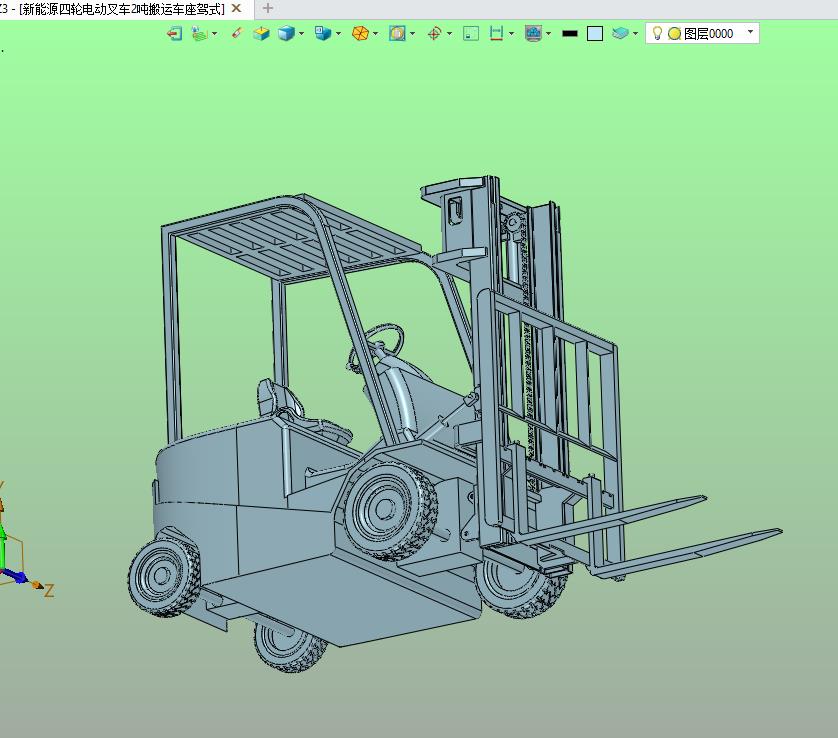
Task: Close the 新能源四轮电动叉车 document tab
Action: tap(236, 9)
